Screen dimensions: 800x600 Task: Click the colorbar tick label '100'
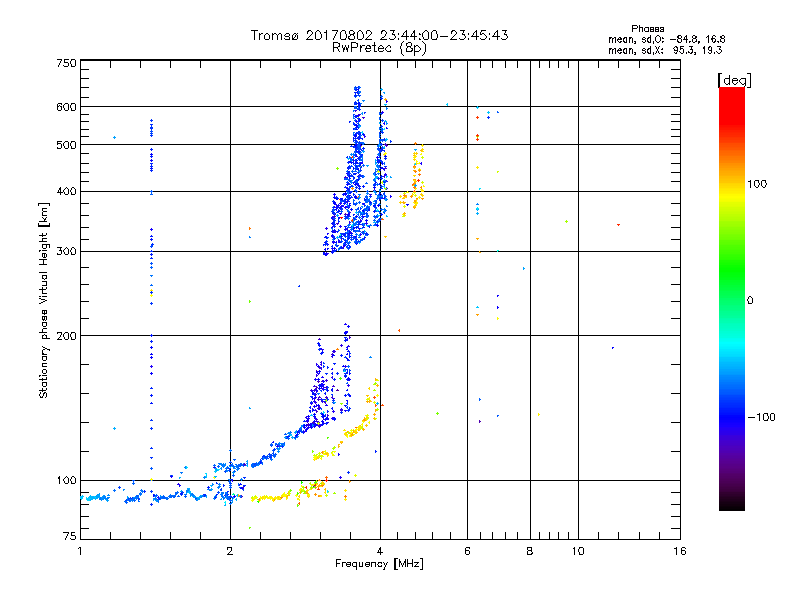tap(757, 184)
